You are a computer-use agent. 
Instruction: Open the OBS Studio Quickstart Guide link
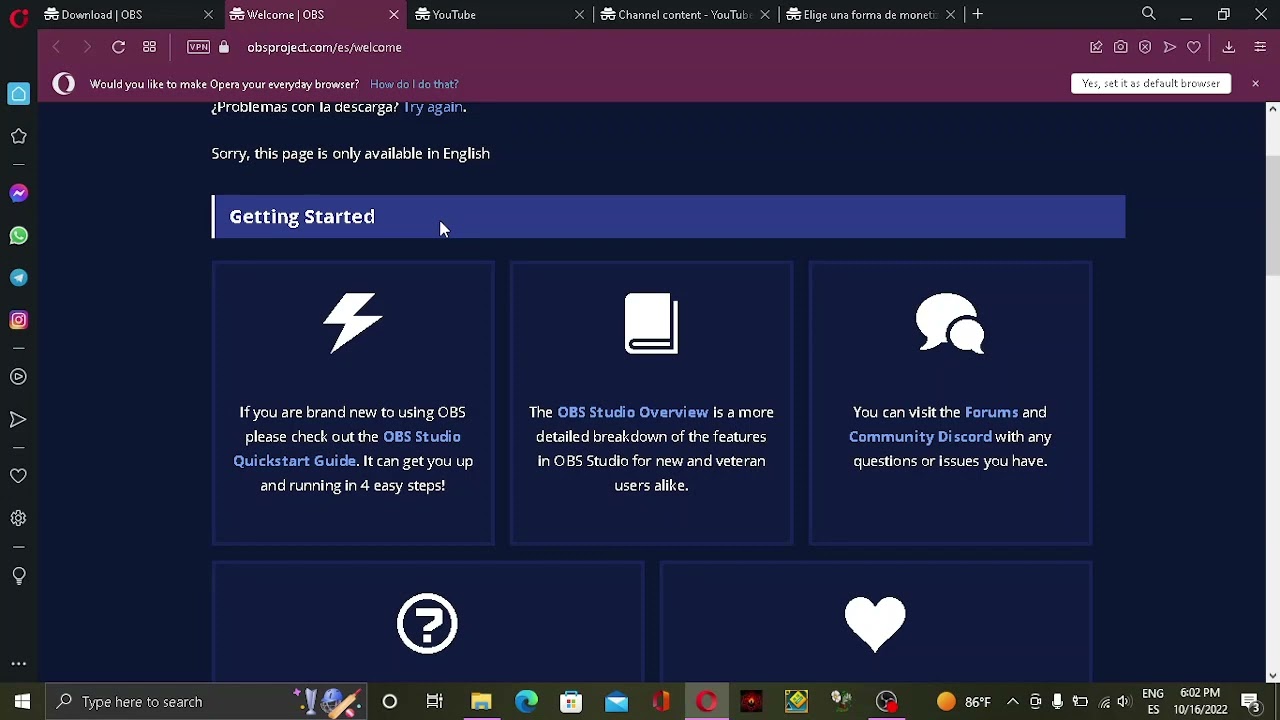click(347, 449)
